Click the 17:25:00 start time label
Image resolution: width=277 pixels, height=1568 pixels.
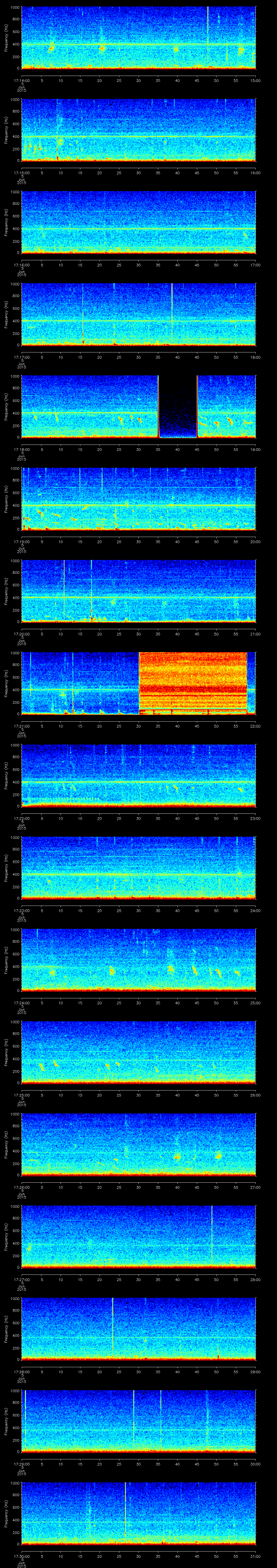click(x=22, y=1095)
